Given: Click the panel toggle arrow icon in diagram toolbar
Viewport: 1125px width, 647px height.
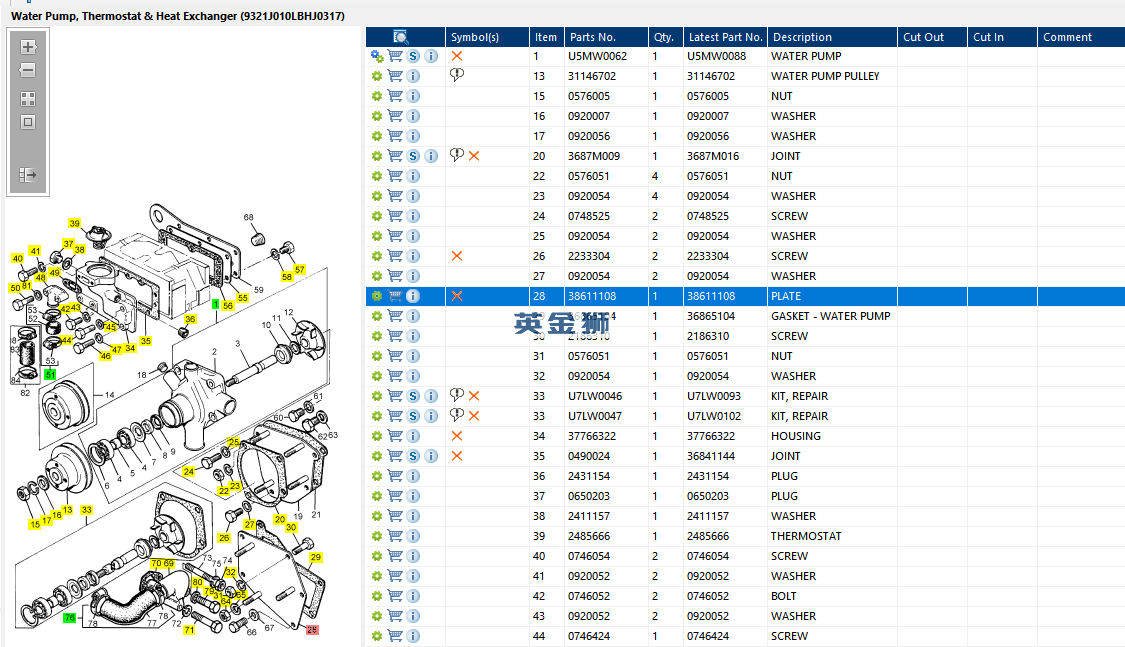Looking at the screenshot, I should point(28,175).
